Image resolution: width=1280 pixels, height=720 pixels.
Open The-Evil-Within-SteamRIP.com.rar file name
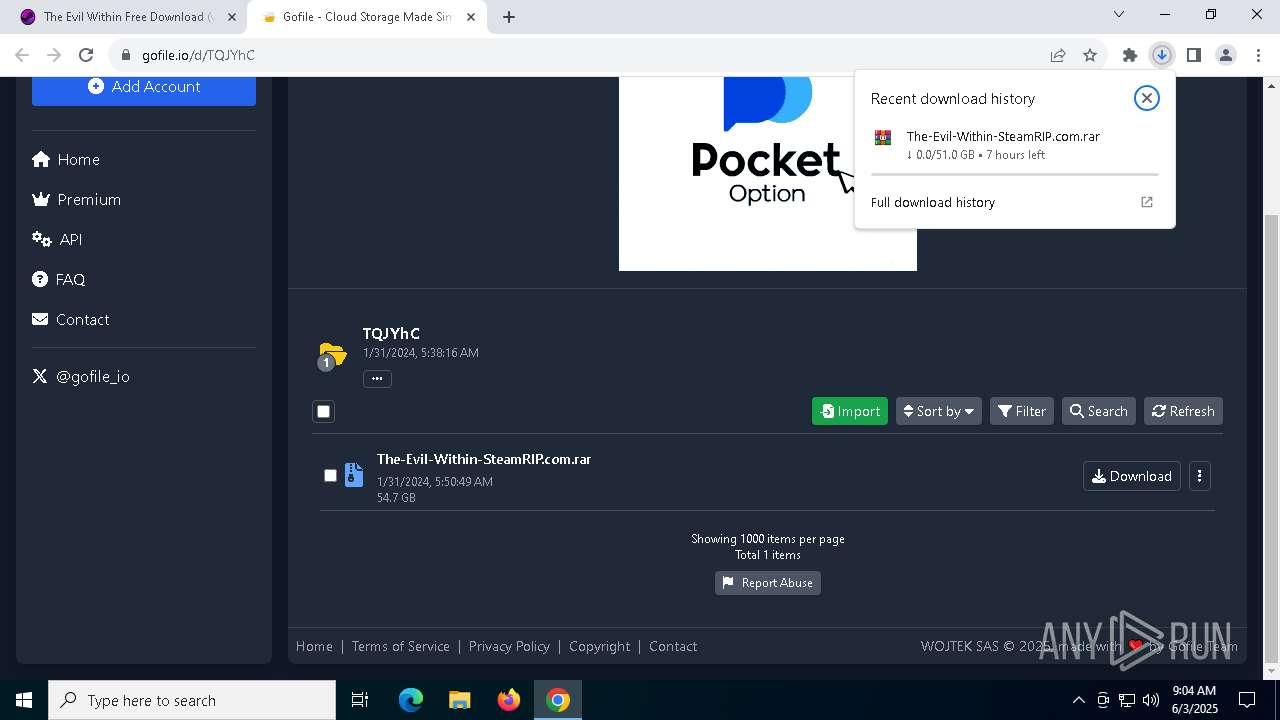[x=484, y=460]
